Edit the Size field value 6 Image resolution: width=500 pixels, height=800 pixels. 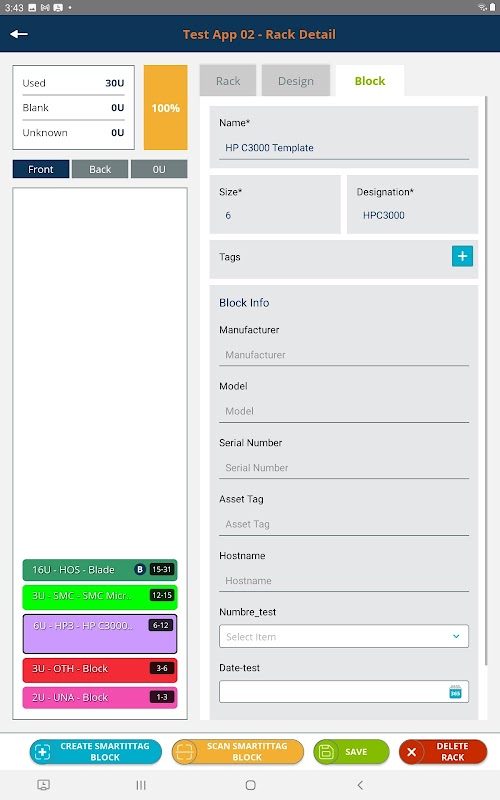[275, 215]
